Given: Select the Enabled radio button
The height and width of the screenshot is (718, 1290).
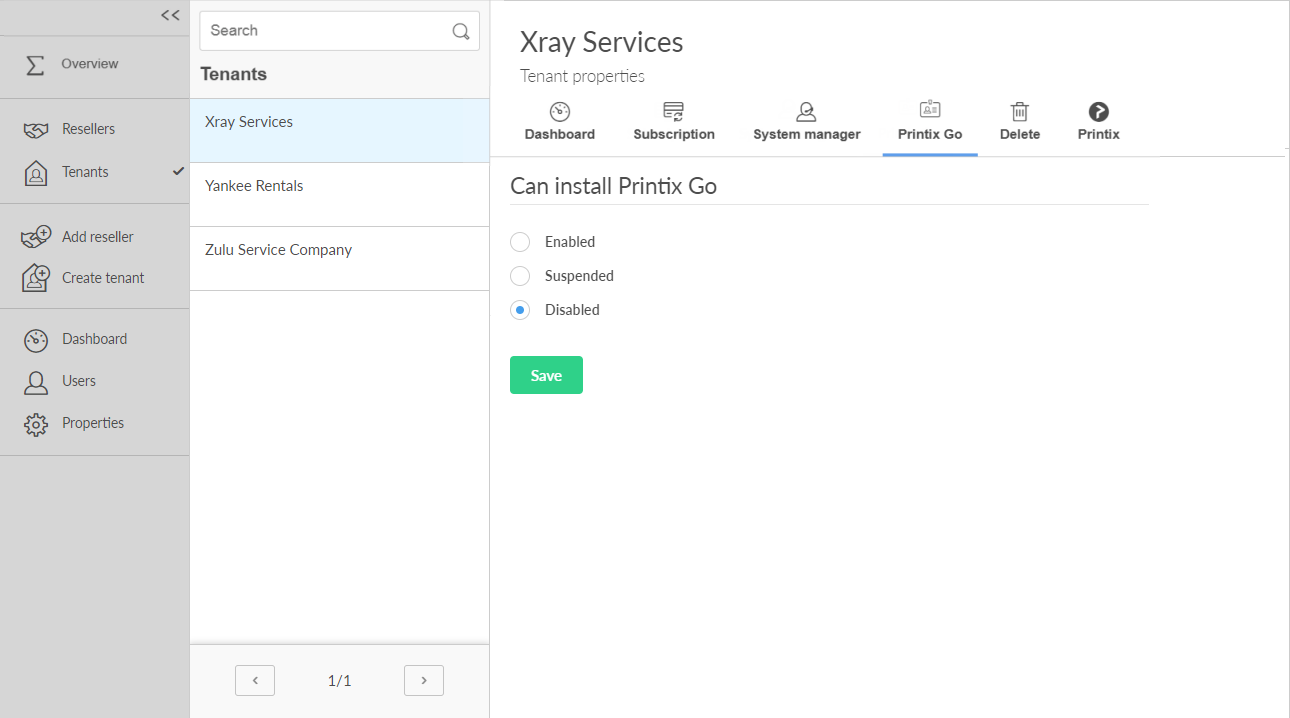Looking at the screenshot, I should pos(520,242).
